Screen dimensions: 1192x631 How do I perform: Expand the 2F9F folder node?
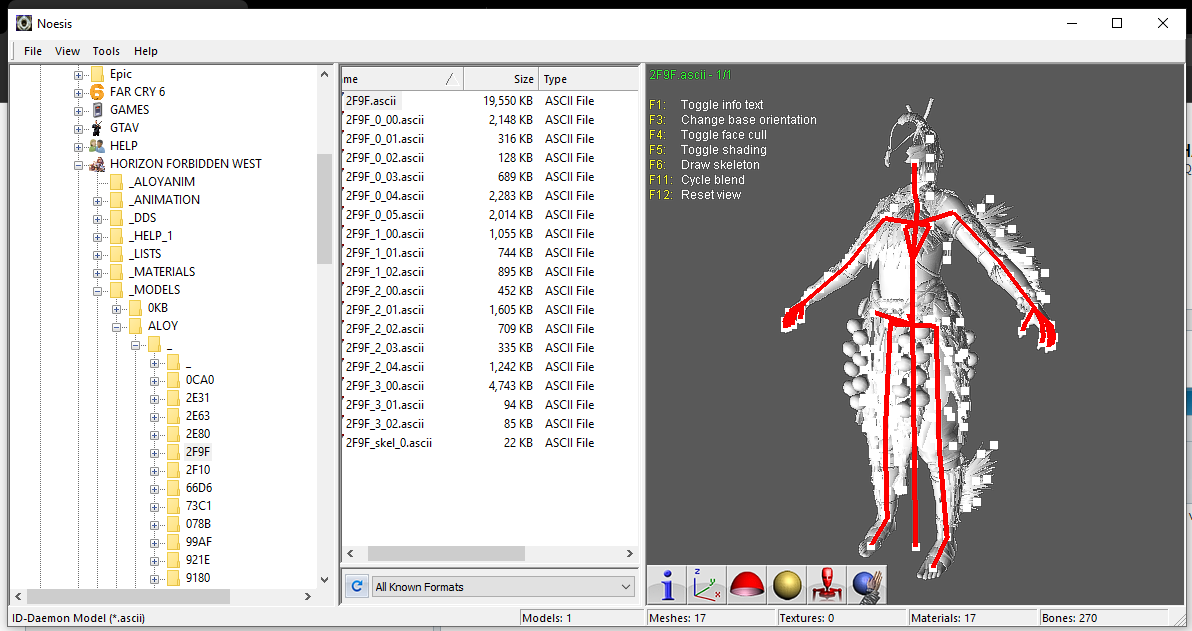[154, 453]
